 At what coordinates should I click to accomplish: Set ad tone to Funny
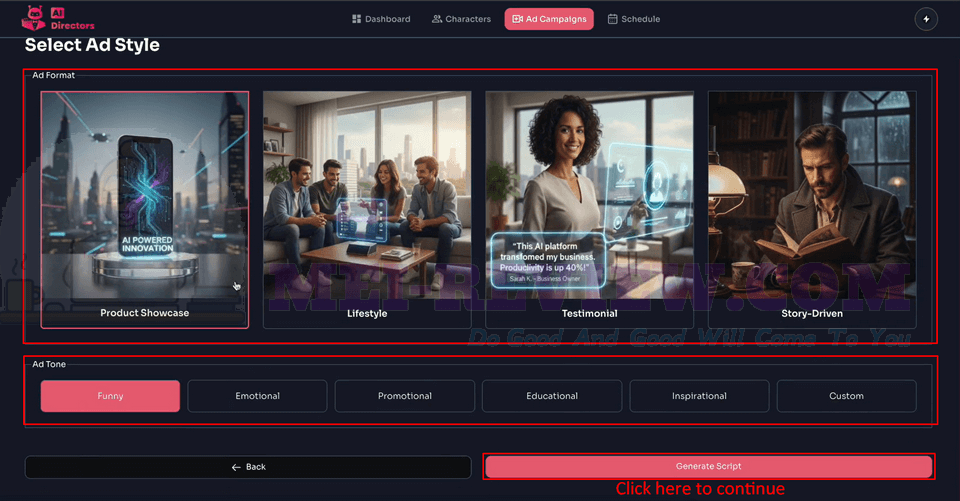pos(110,396)
